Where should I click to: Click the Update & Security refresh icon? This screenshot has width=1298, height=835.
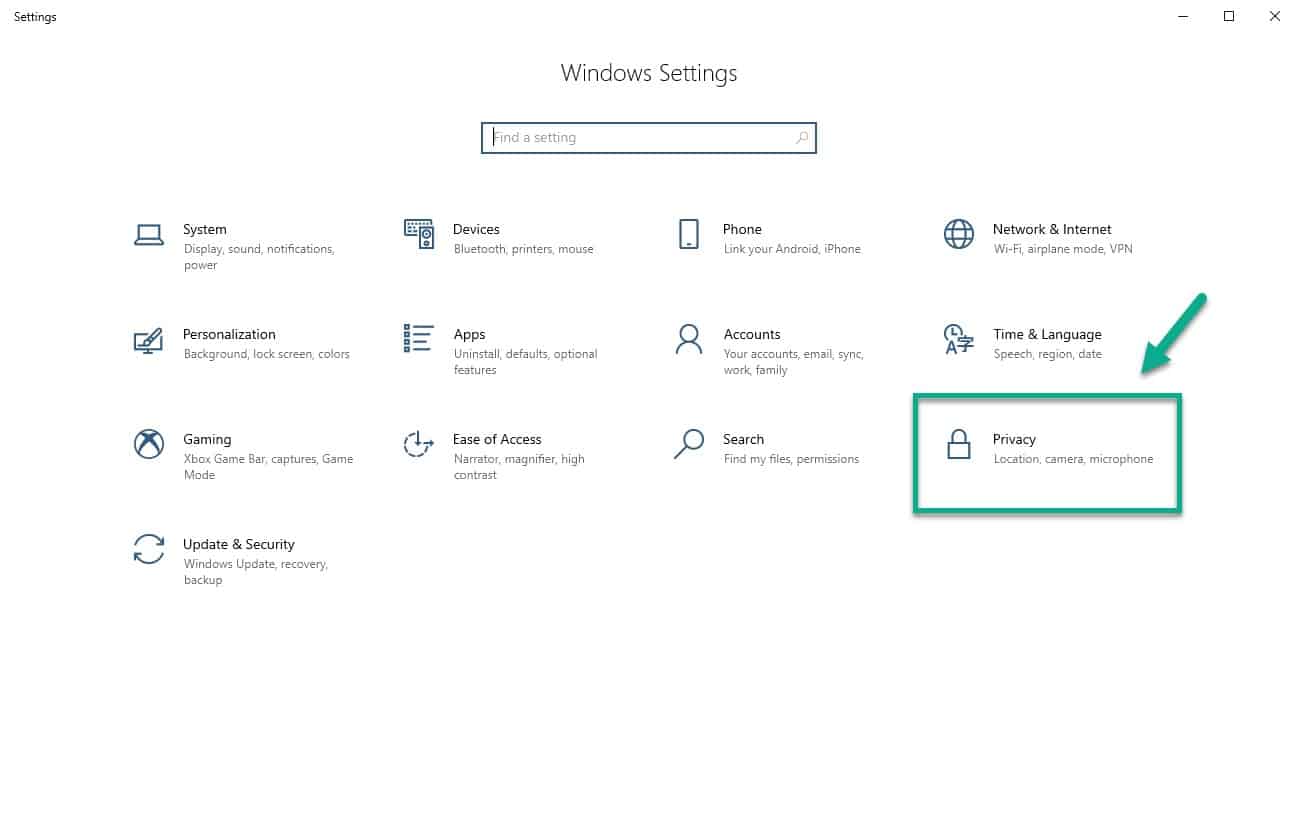[149, 549]
